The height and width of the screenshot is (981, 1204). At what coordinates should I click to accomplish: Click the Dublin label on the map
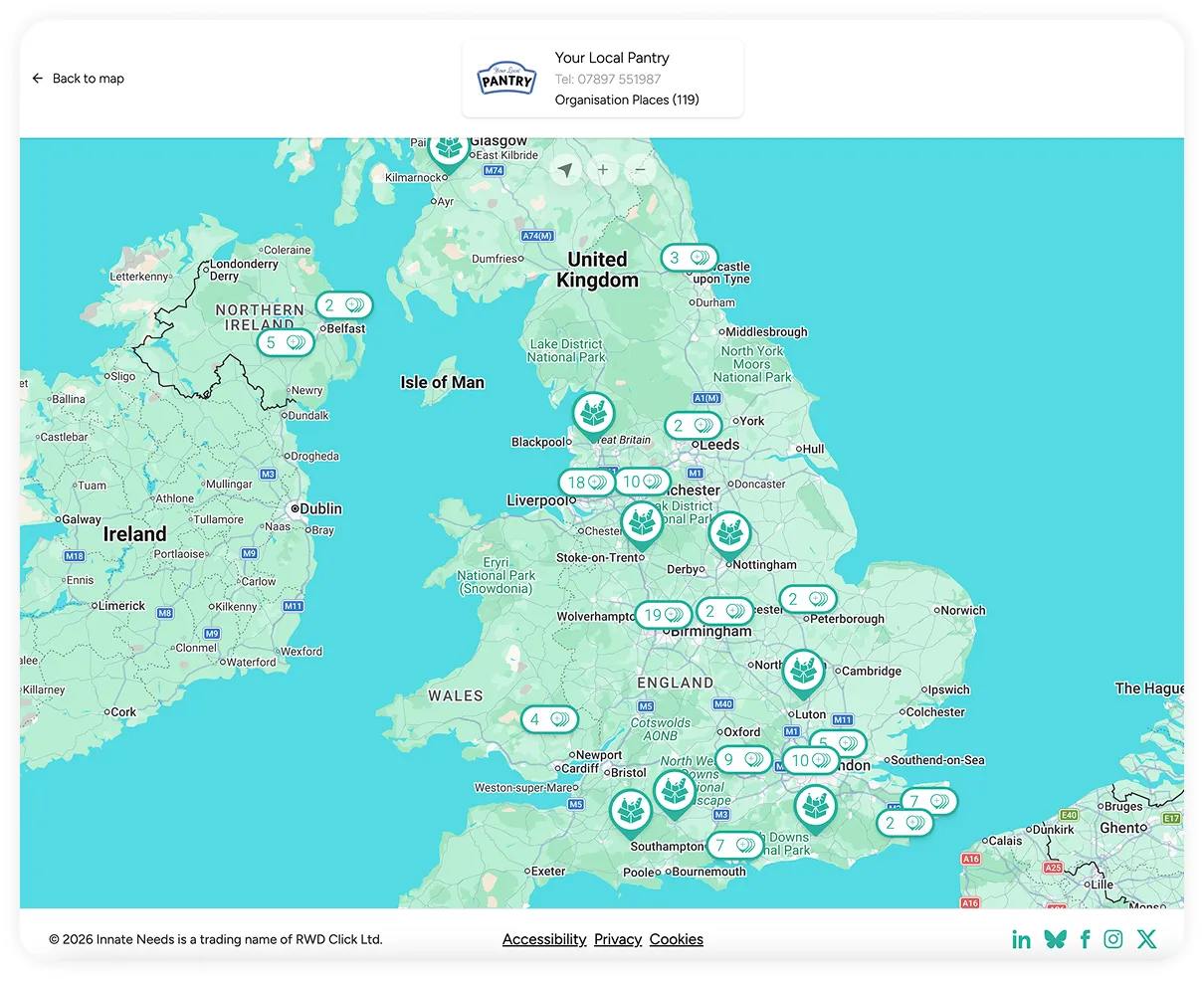320,508
